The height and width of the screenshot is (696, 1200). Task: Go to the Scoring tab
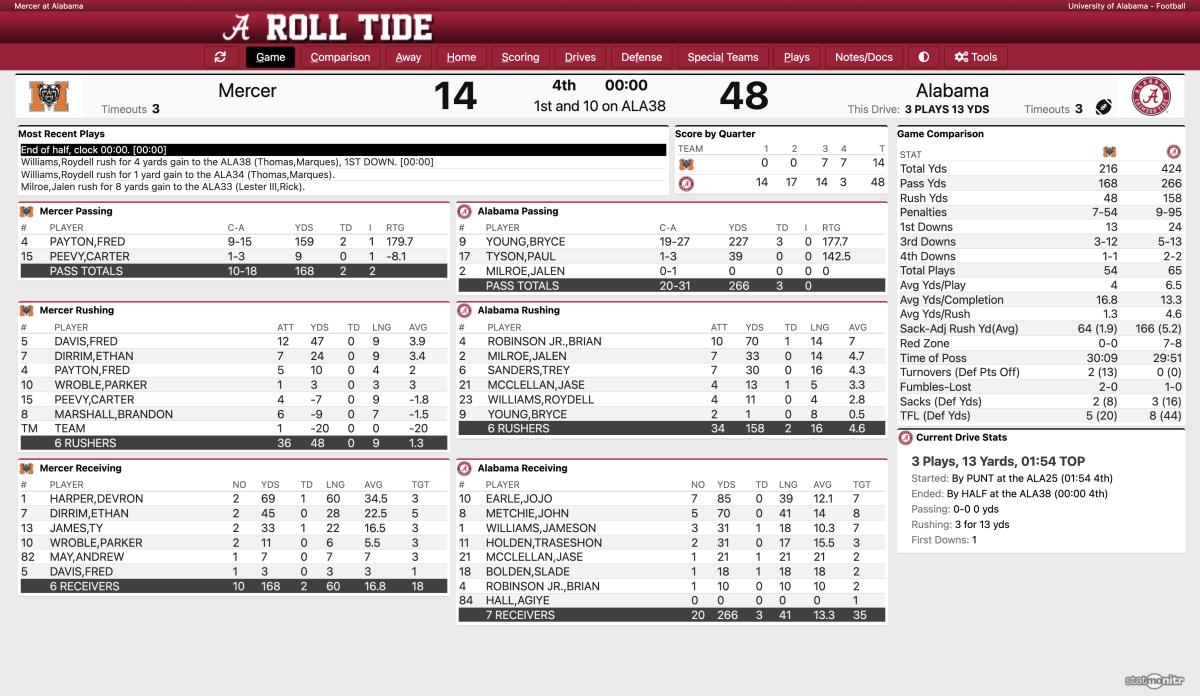(x=520, y=57)
